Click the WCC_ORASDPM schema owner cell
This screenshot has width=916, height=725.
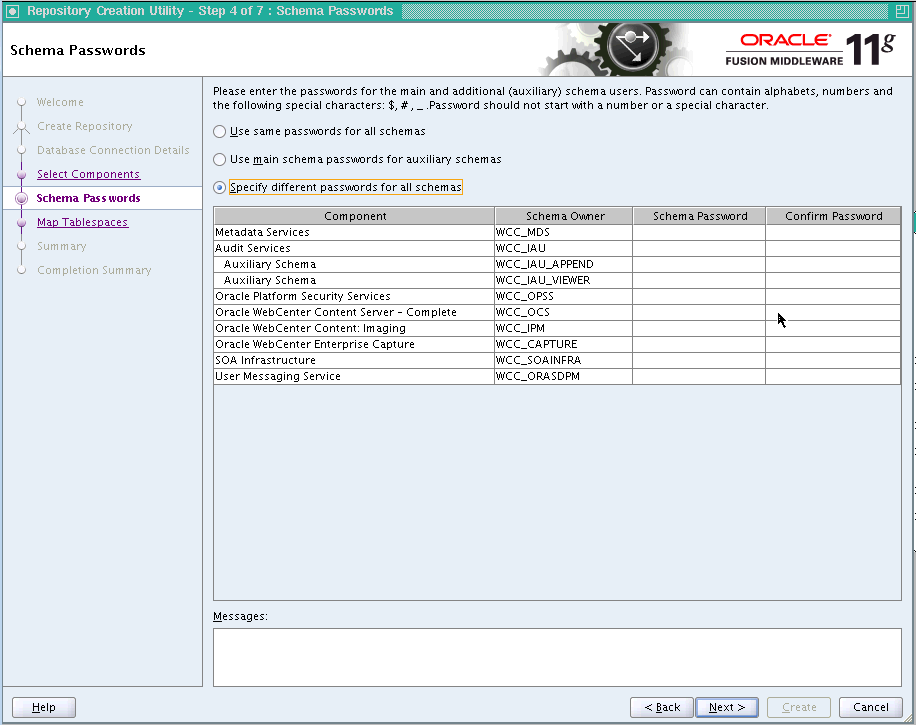[x=563, y=376]
